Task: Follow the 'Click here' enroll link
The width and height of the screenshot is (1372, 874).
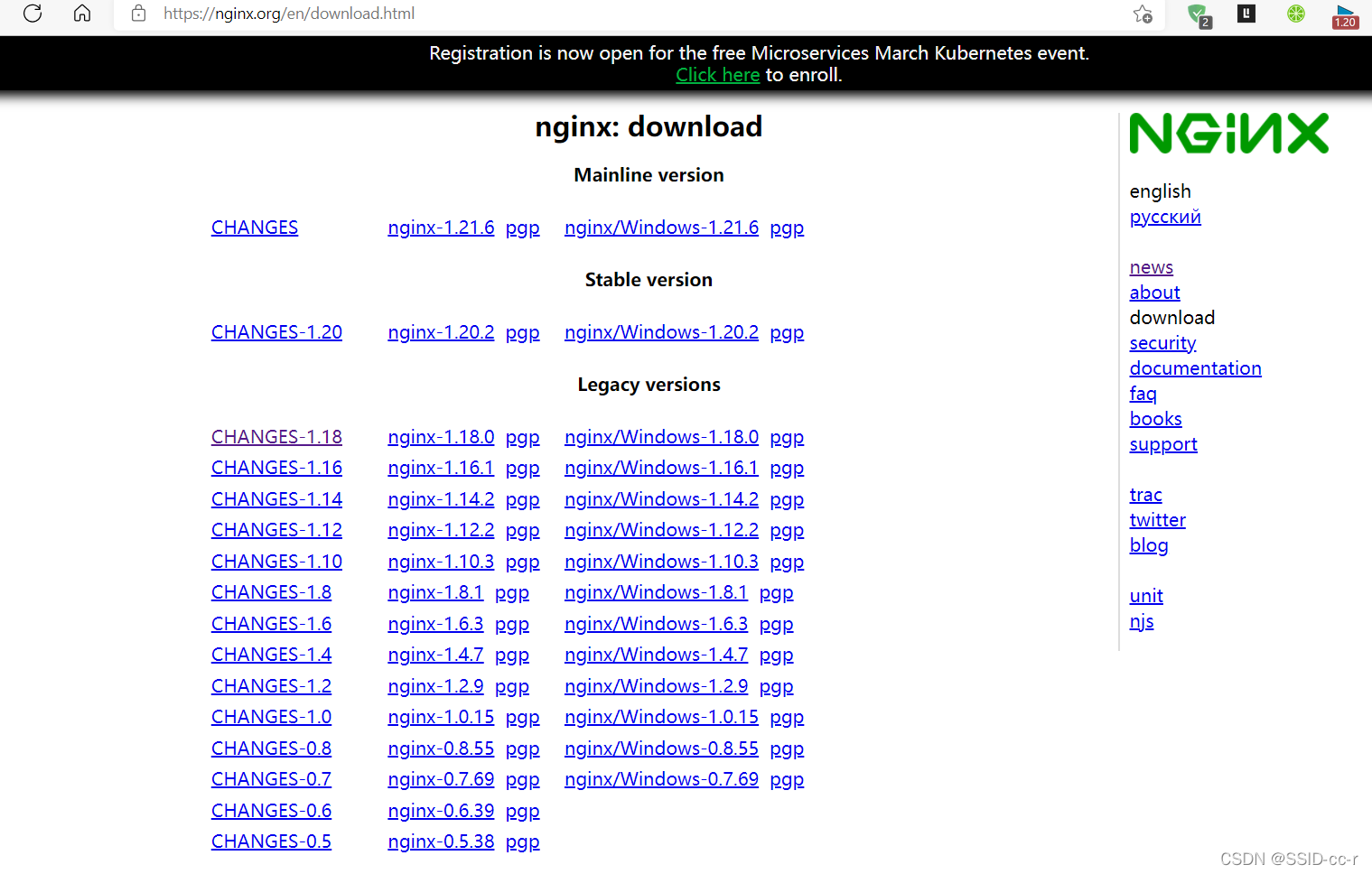Action: pyautogui.click(x=718, y=75)
